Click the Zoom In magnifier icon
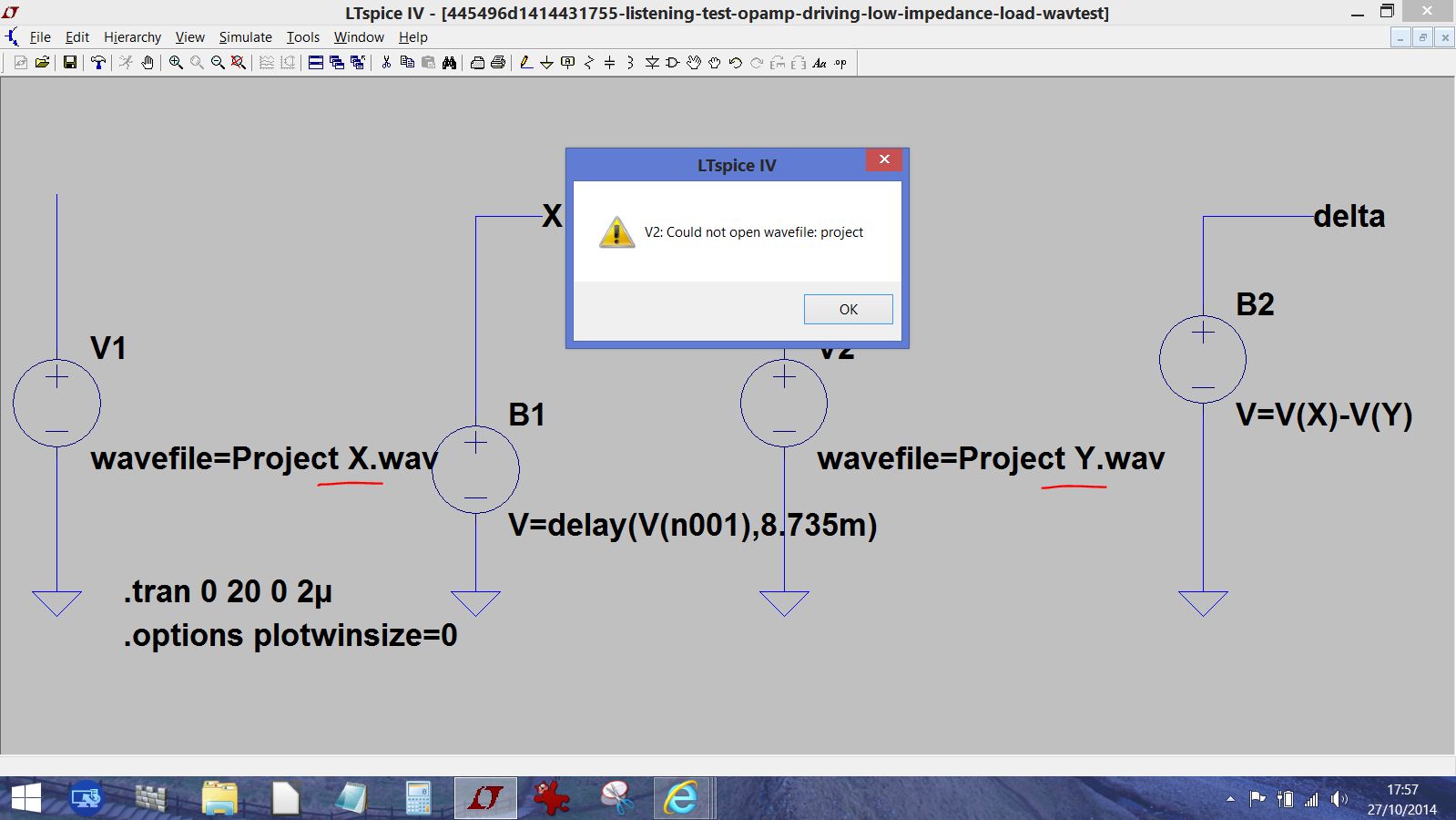 pos(176,62)
